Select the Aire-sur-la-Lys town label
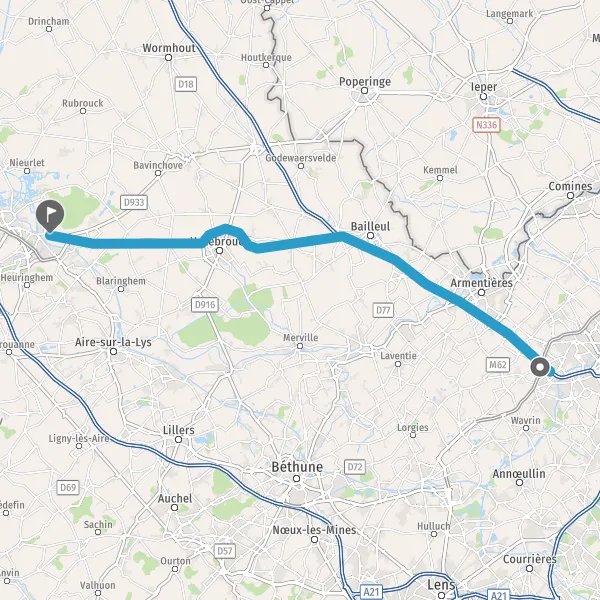Viewport: 600px width, 600px height. click(x=113, y=342)
